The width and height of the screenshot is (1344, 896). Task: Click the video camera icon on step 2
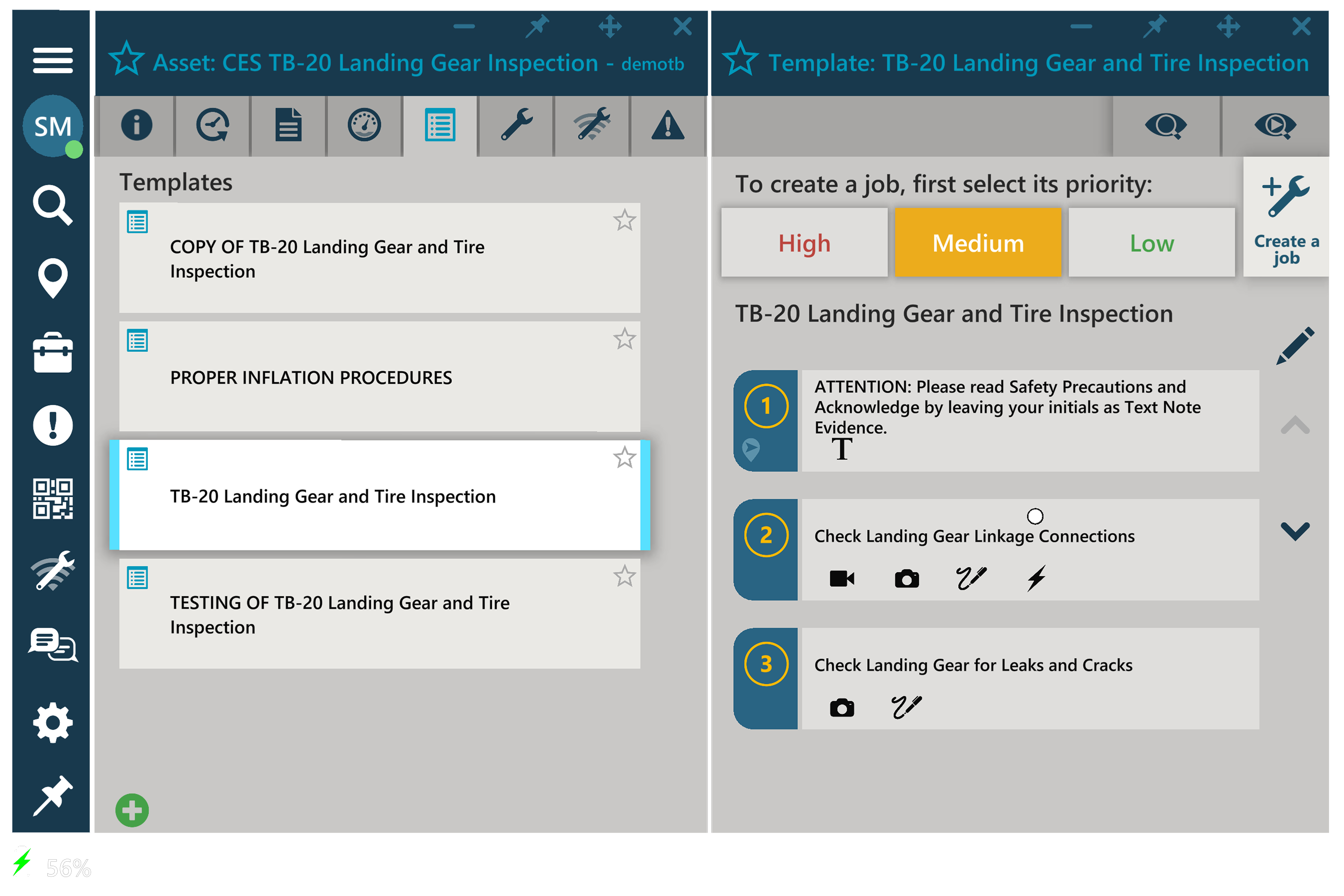click(842, 579)
